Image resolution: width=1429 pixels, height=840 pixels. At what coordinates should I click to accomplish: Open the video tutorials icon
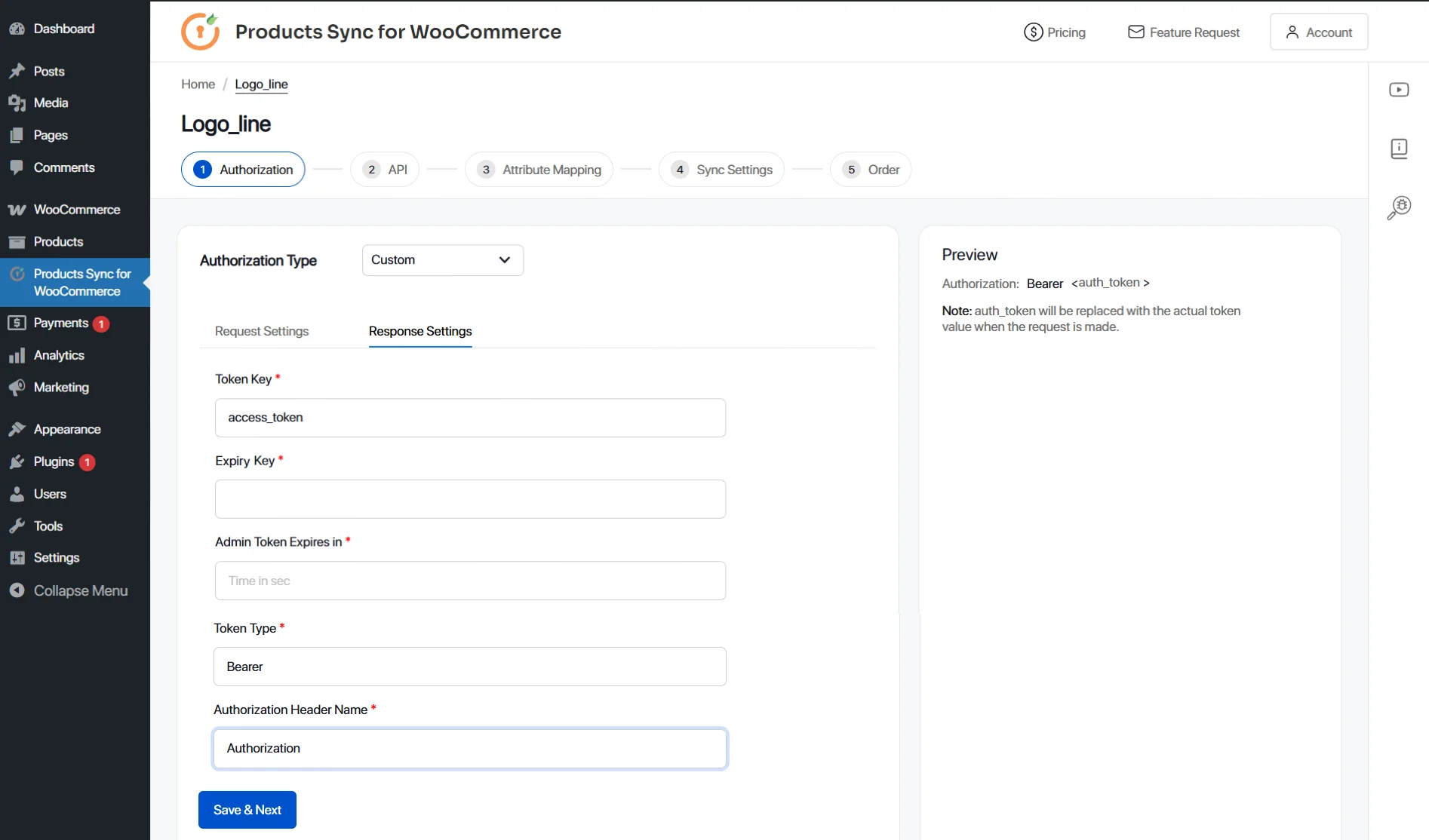(1400, 89)
